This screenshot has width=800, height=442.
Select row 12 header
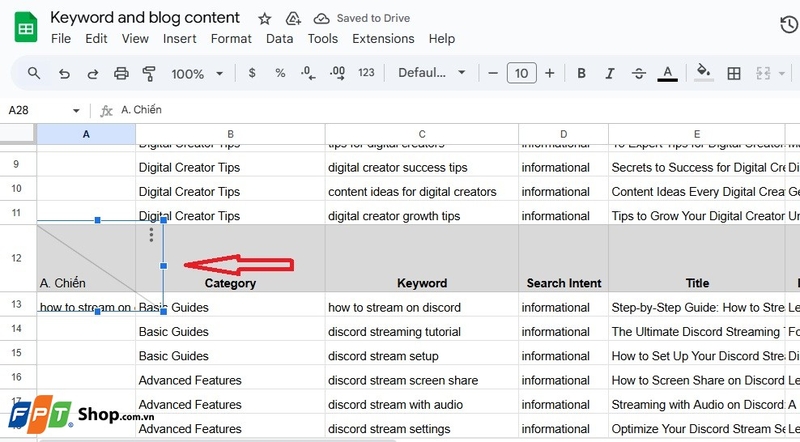16,258
